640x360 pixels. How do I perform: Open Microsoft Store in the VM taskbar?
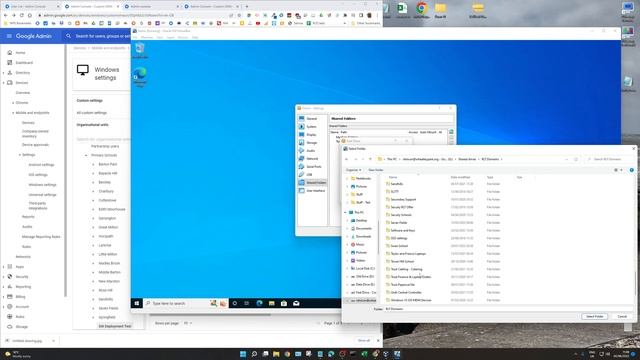[284, 303]
